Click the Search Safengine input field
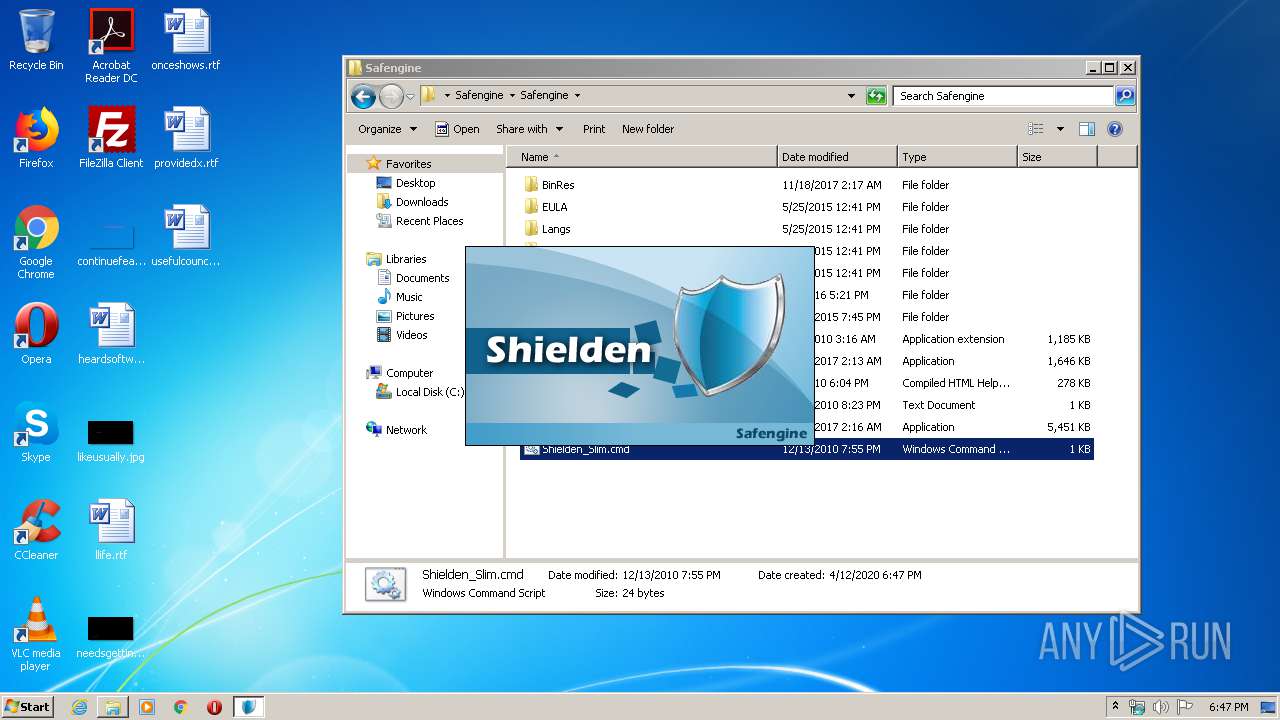 pos(1003,96)
